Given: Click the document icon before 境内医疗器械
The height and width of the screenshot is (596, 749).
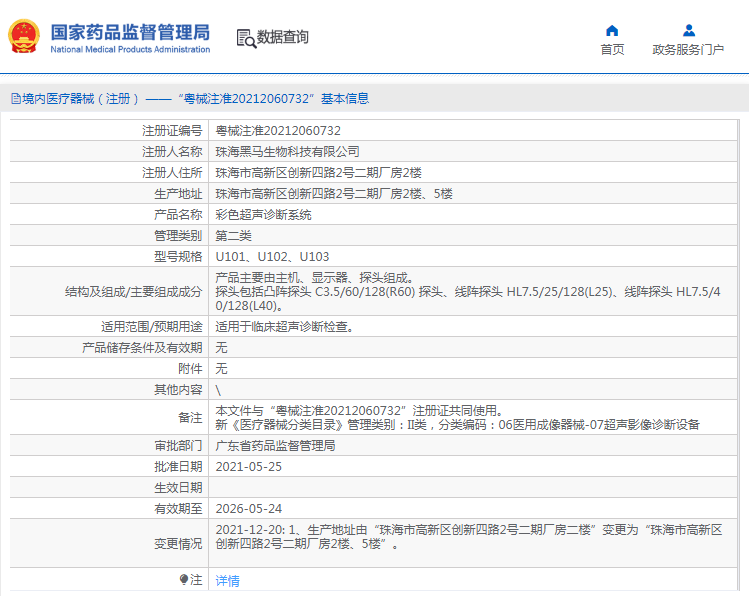Looking at the screenshot, I should tap(16, 99).
